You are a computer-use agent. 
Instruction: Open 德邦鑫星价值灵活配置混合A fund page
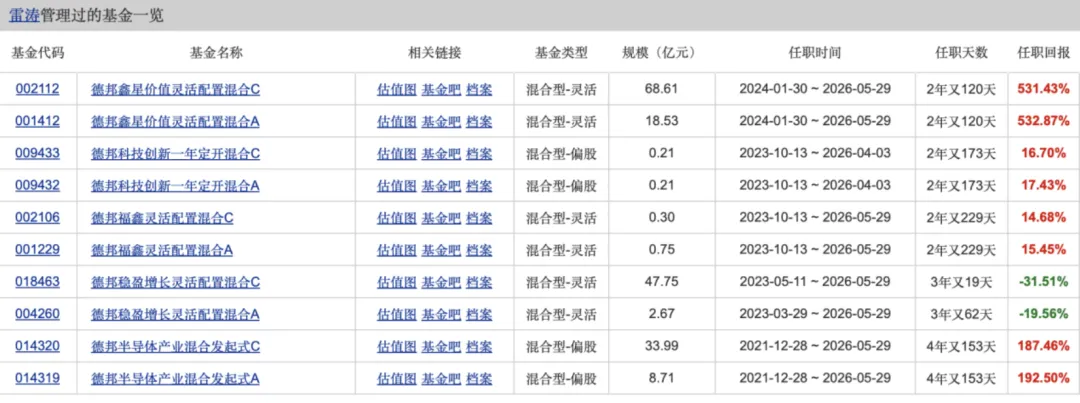[x=175, y=121]
